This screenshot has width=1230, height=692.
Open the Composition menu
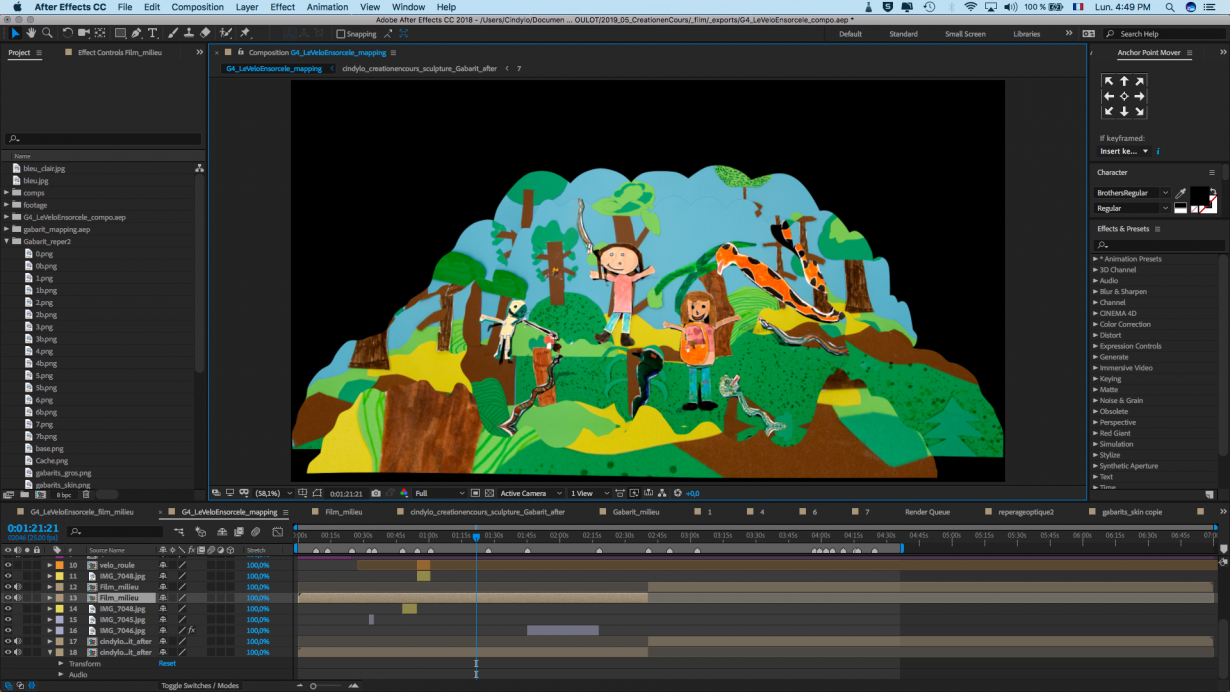point(198,7)
